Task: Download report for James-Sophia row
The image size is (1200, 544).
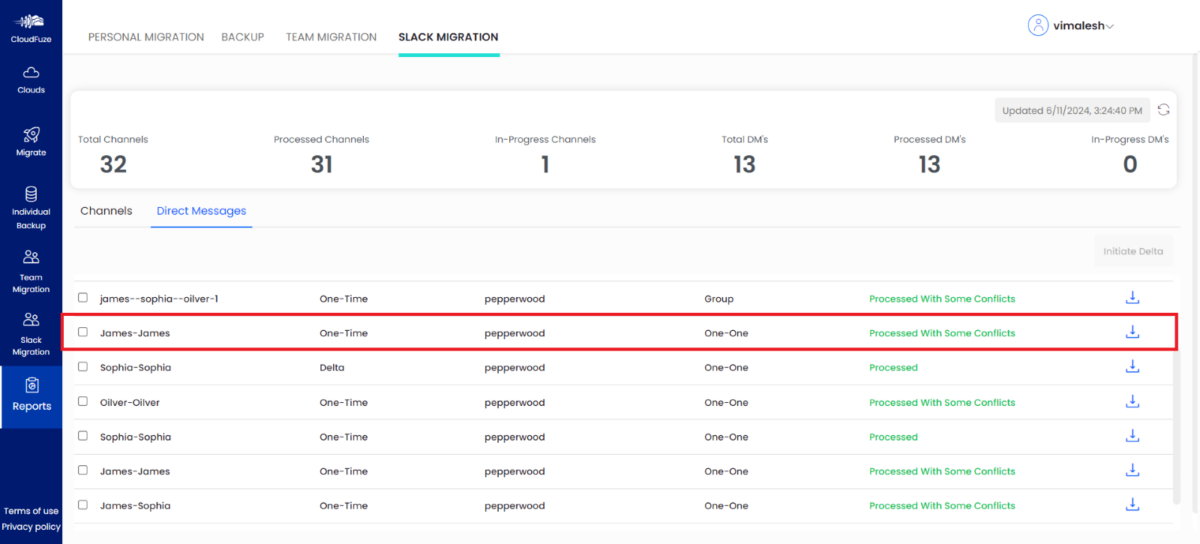Action: (1132, 505)
